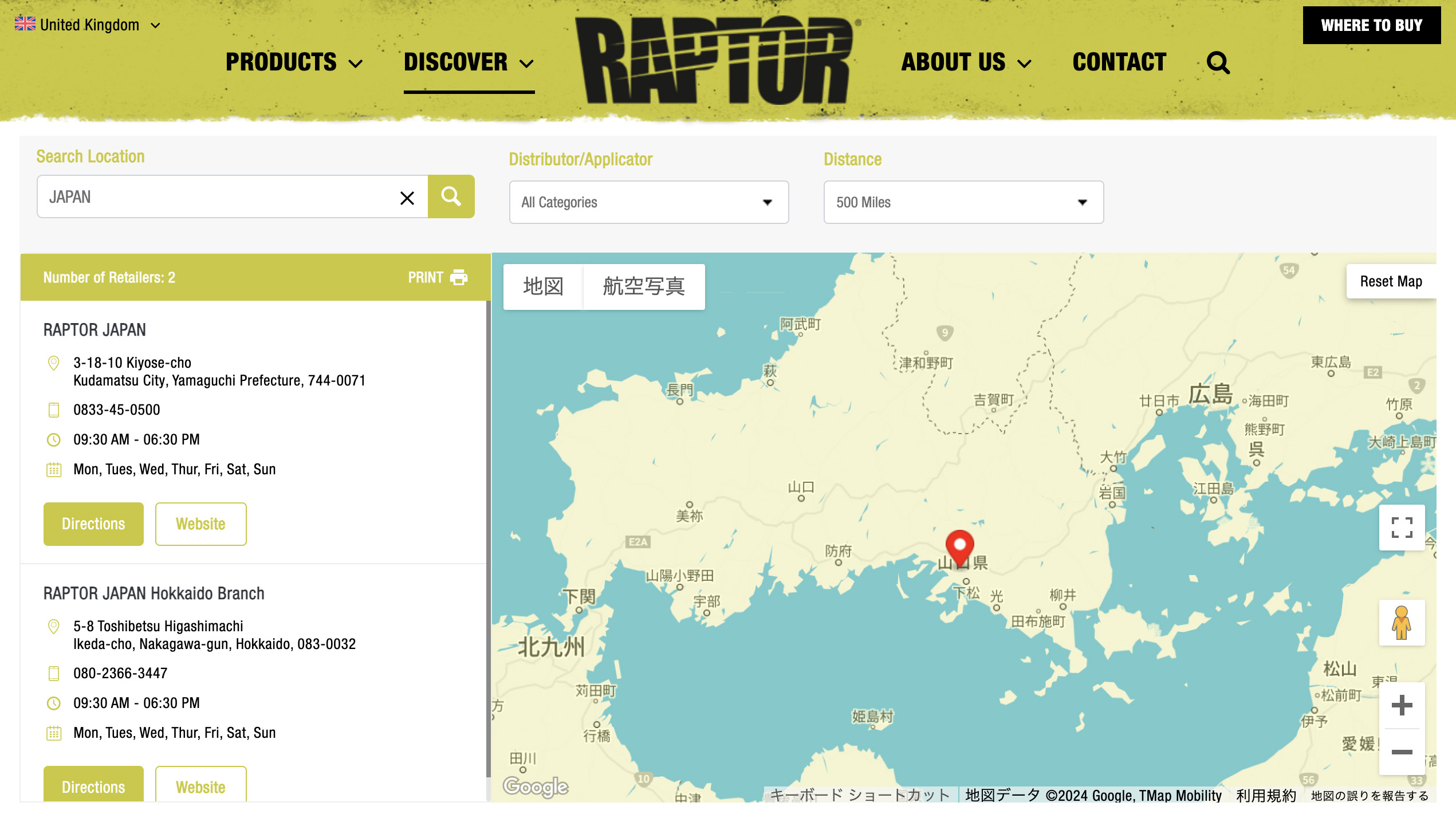This screenshot has width=1456, height=822.
Task: Click the header search magnifier icon
Action: coord(1218,63)
